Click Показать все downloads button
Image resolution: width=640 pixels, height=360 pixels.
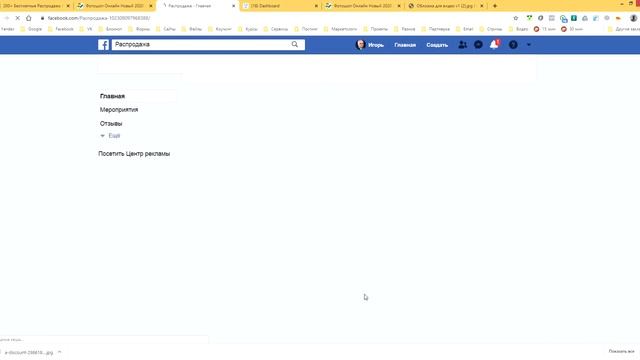(621, 351)
